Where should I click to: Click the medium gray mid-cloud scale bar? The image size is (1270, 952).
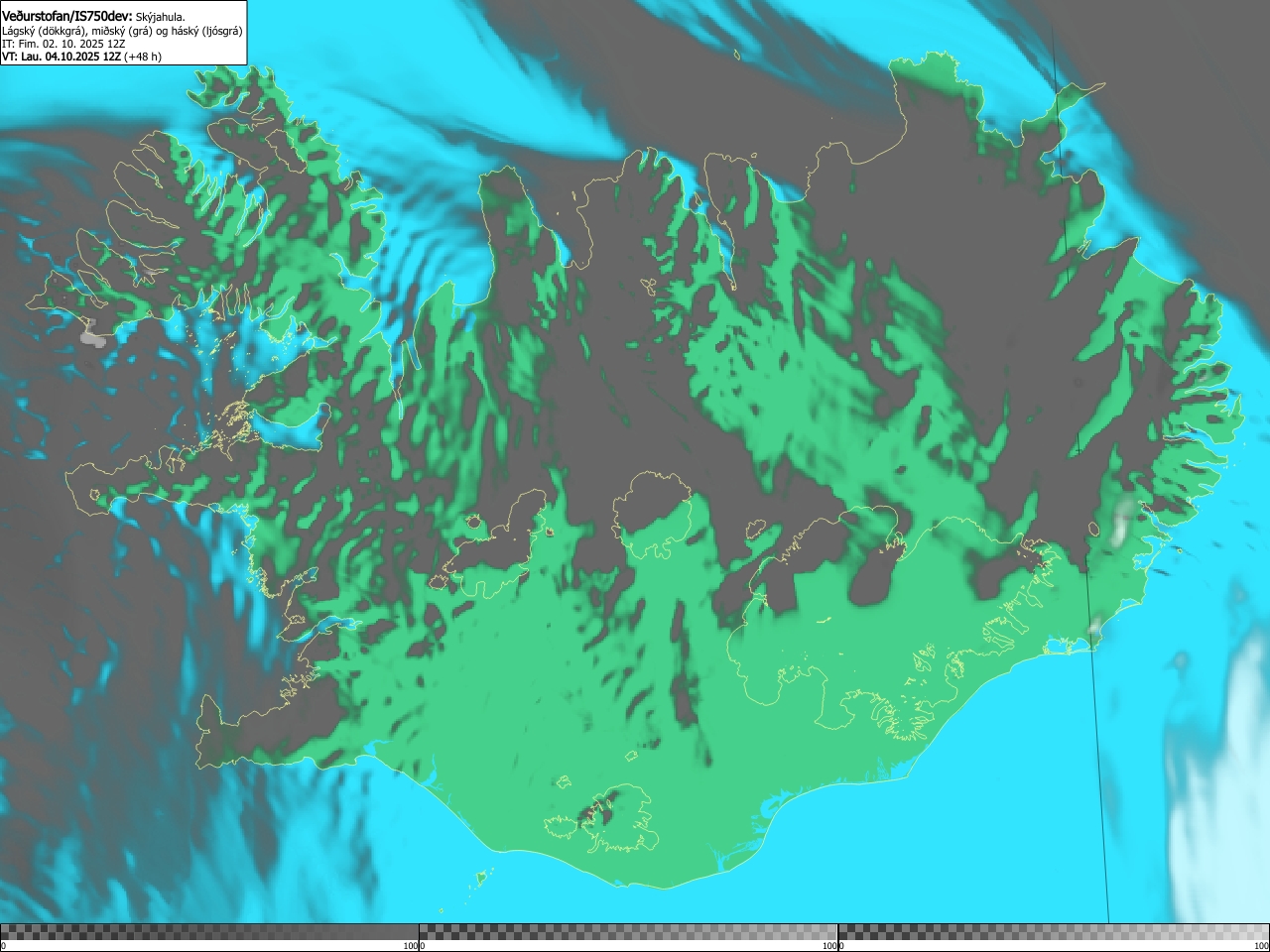coord(628,932)
